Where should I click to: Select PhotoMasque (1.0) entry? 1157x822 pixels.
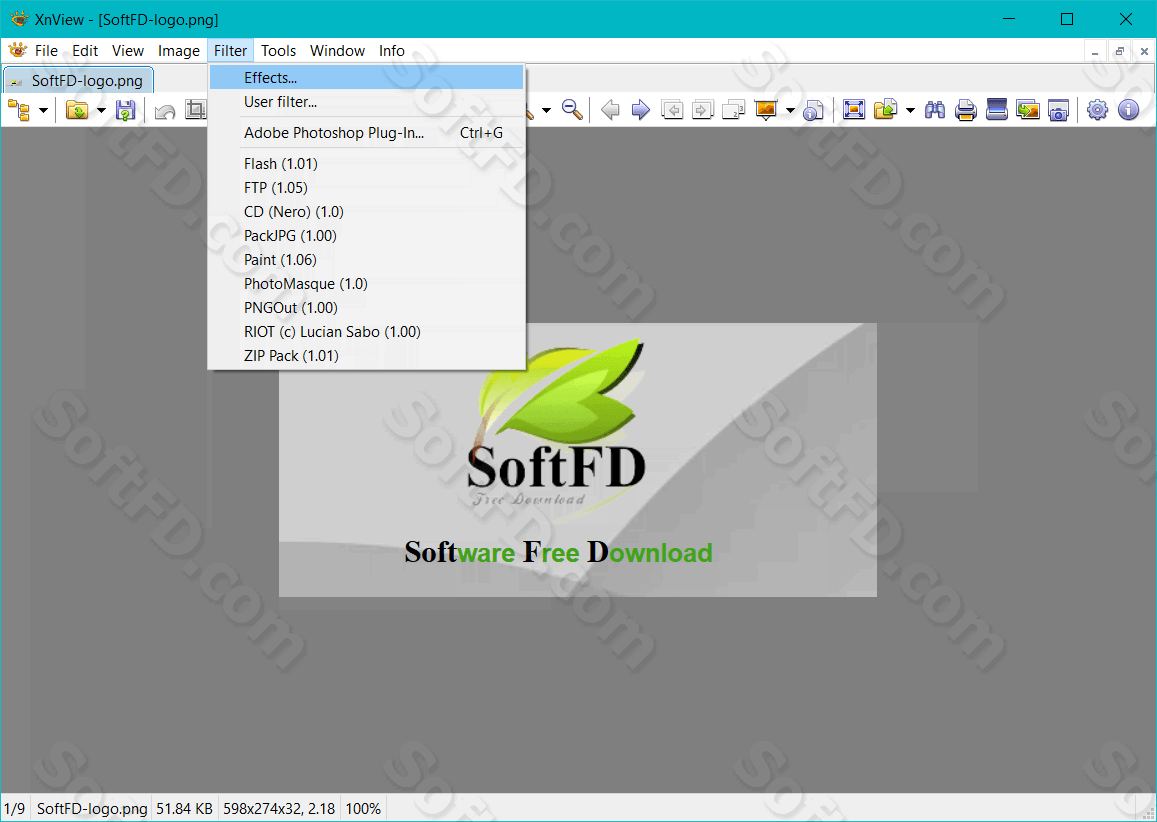tap(366, 283)
